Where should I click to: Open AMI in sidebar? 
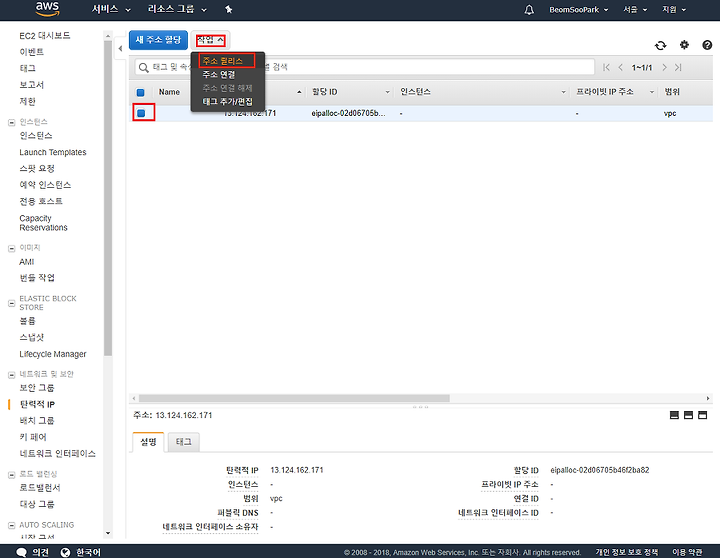[26, 262]
